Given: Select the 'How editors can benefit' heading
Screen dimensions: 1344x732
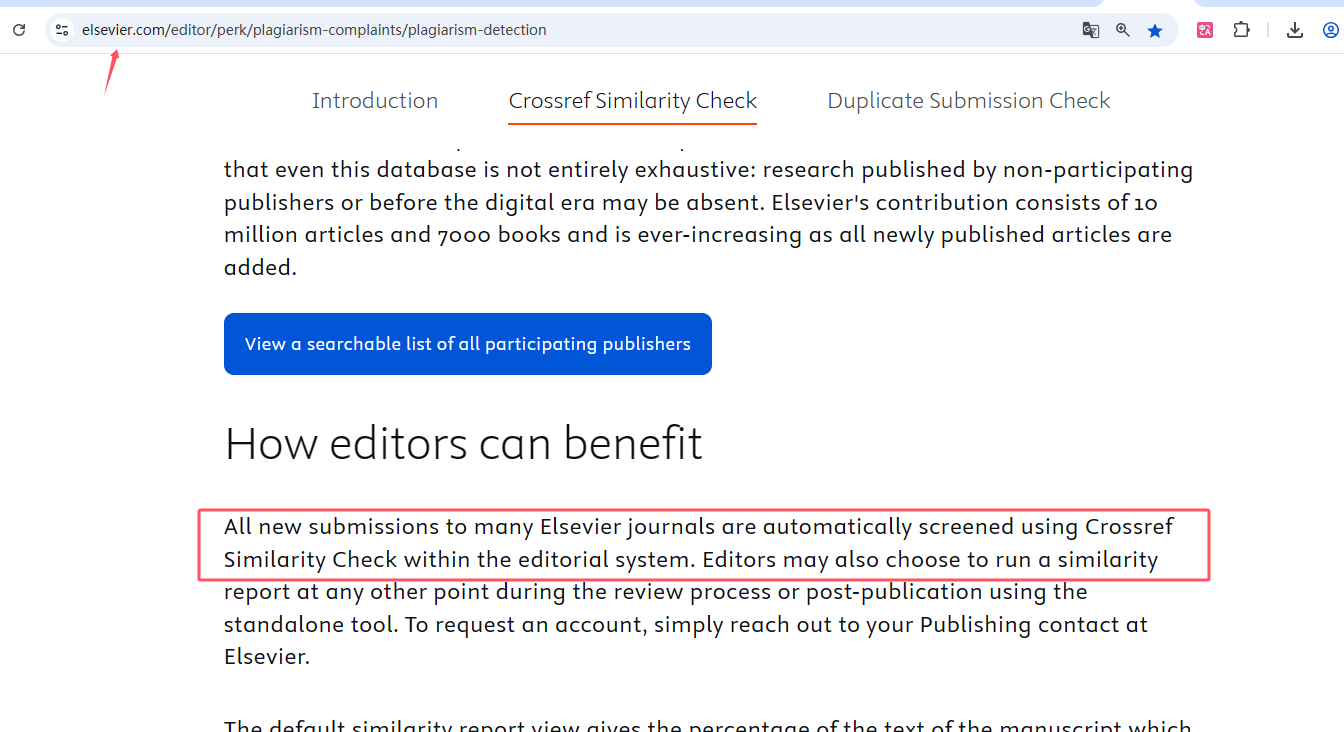Looking at the screenshot, I should [x=464, y=443].
